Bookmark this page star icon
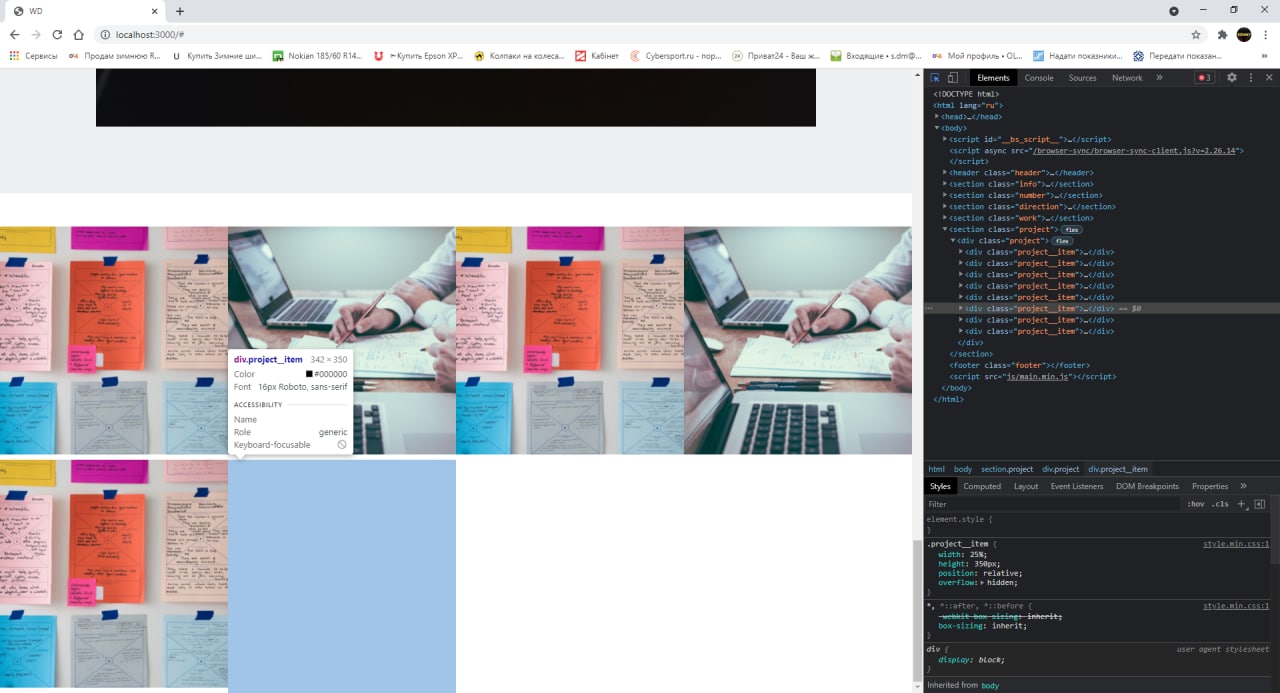 coord(1196,34)
